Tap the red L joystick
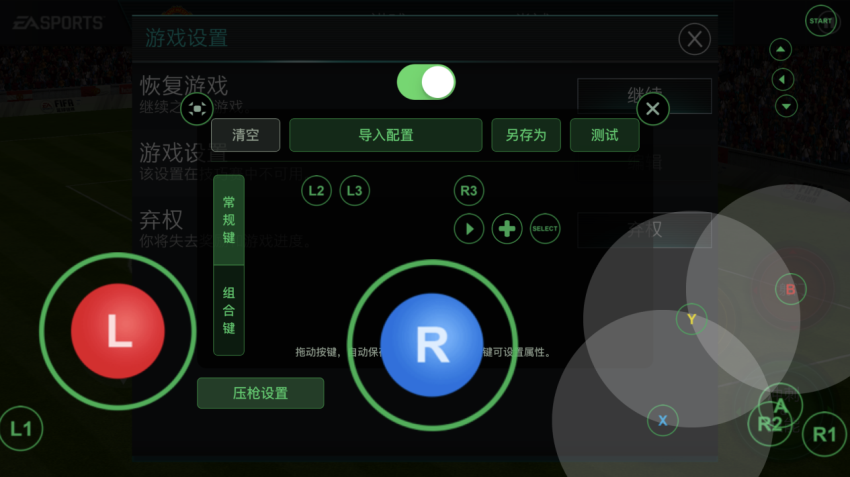Screen dimensions: 850x477 click(118, 331)
